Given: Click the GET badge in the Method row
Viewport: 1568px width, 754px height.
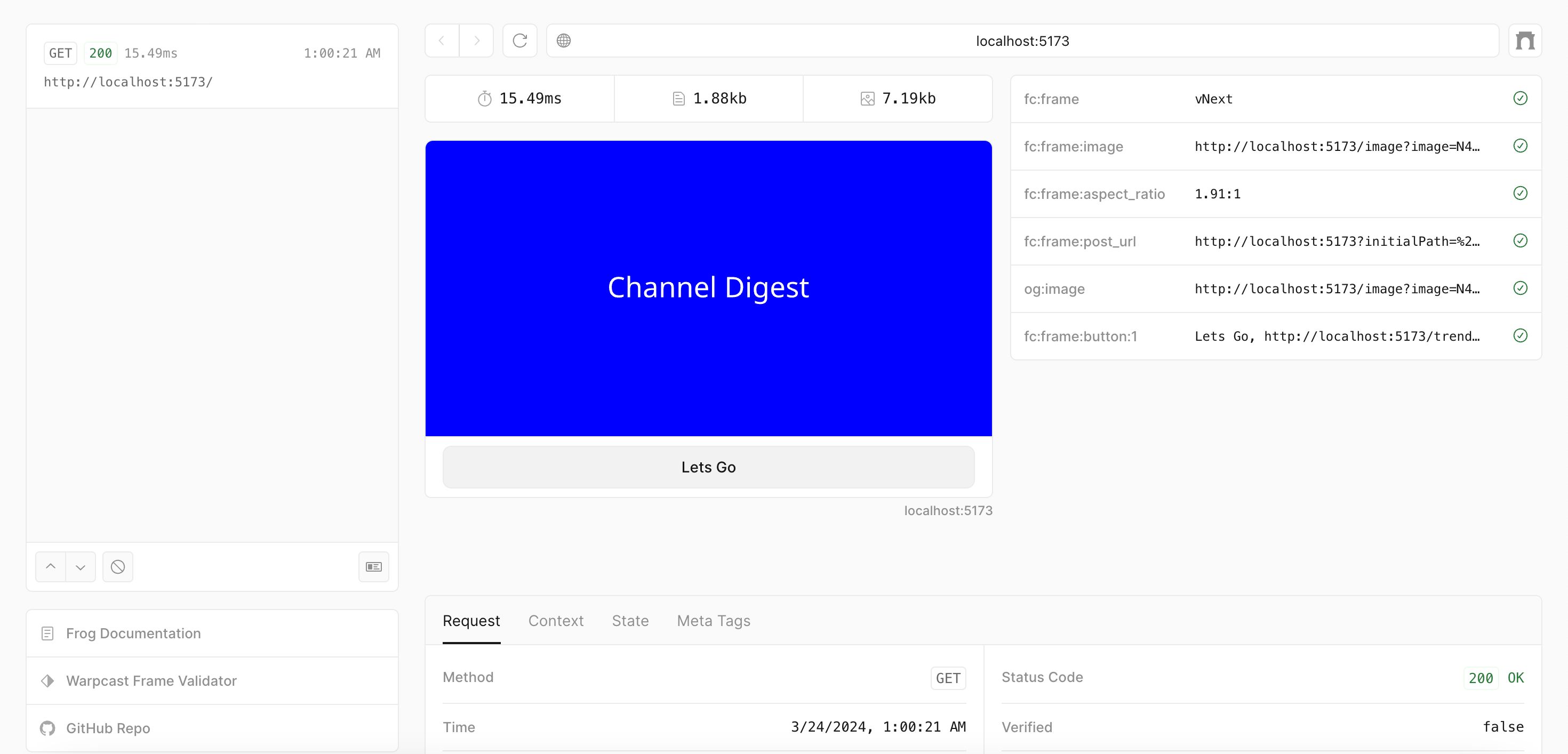Looking at the screenshot, I should point(948,678).
